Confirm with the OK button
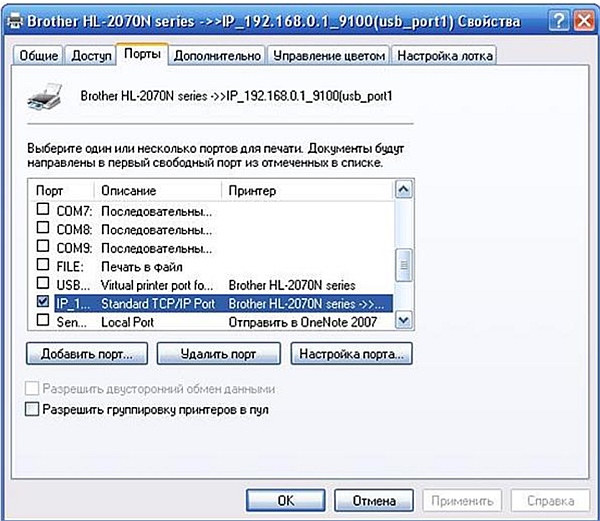The width and height of the screenshot is (600, 521). 285,499
